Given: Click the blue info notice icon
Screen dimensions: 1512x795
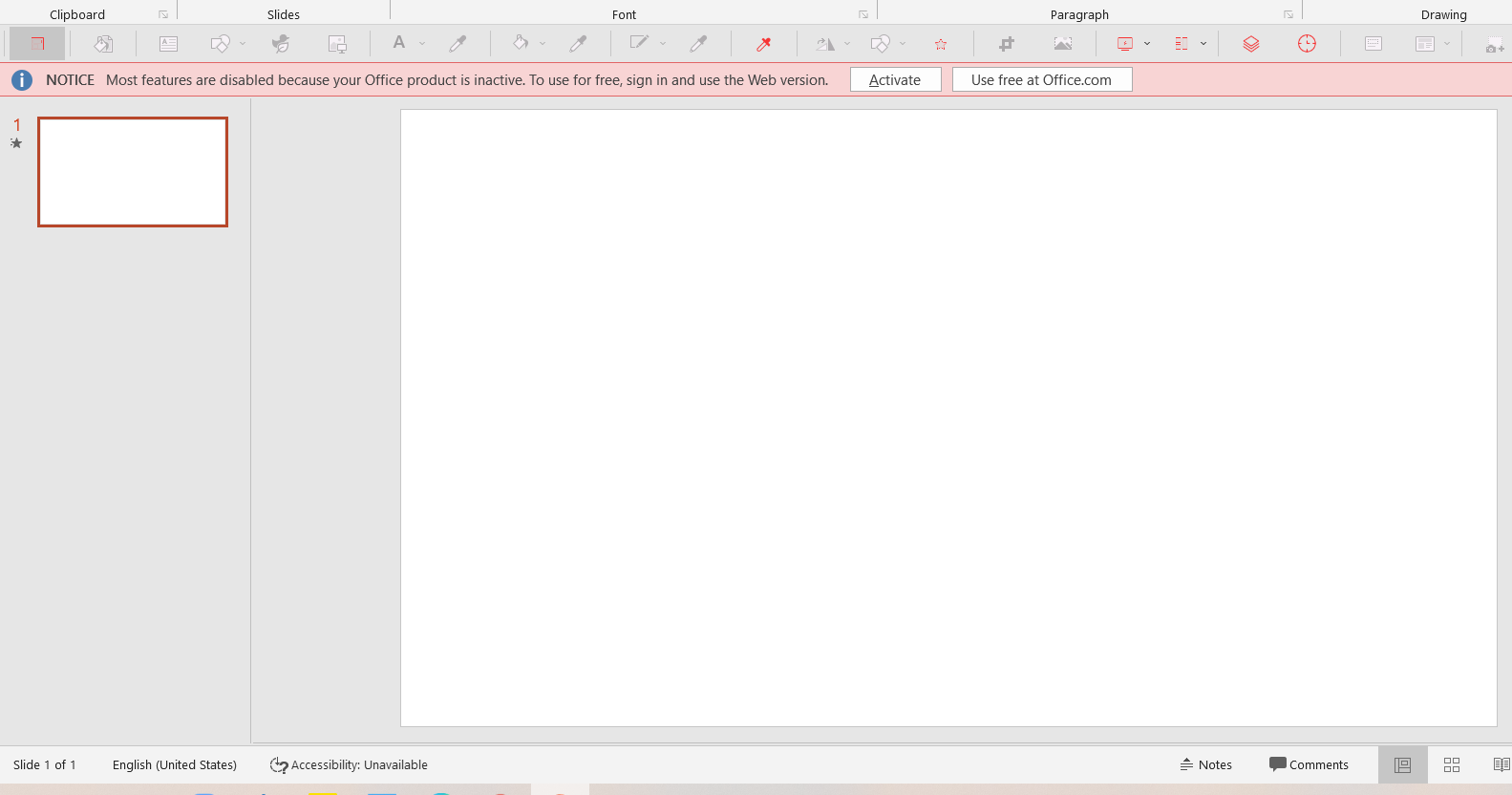Looking at the screenshot, I should tap(22, 80).
